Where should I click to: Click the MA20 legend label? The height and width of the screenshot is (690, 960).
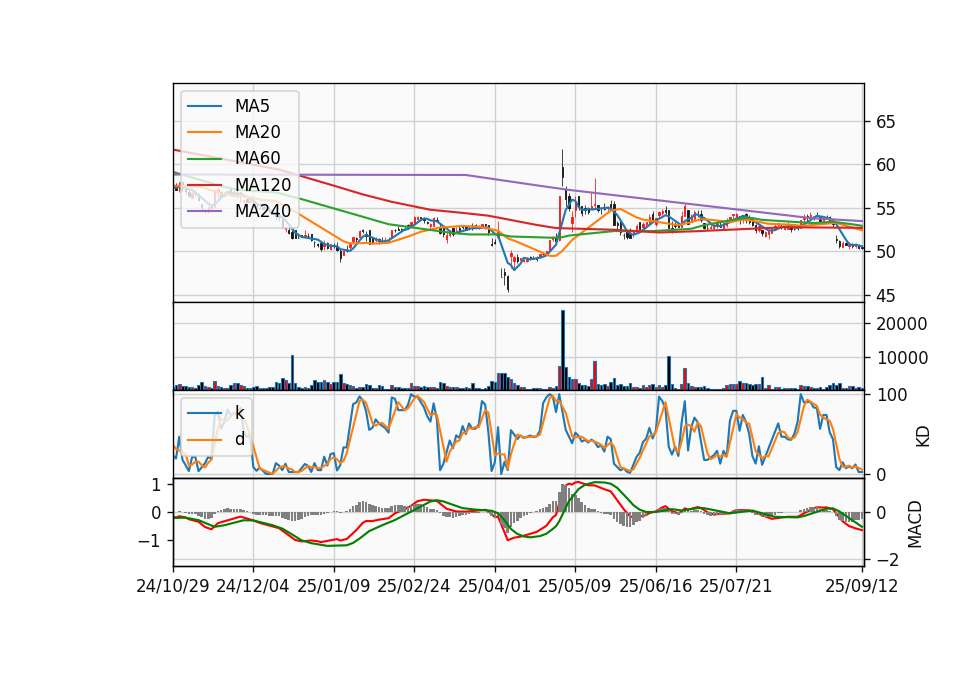258,132
